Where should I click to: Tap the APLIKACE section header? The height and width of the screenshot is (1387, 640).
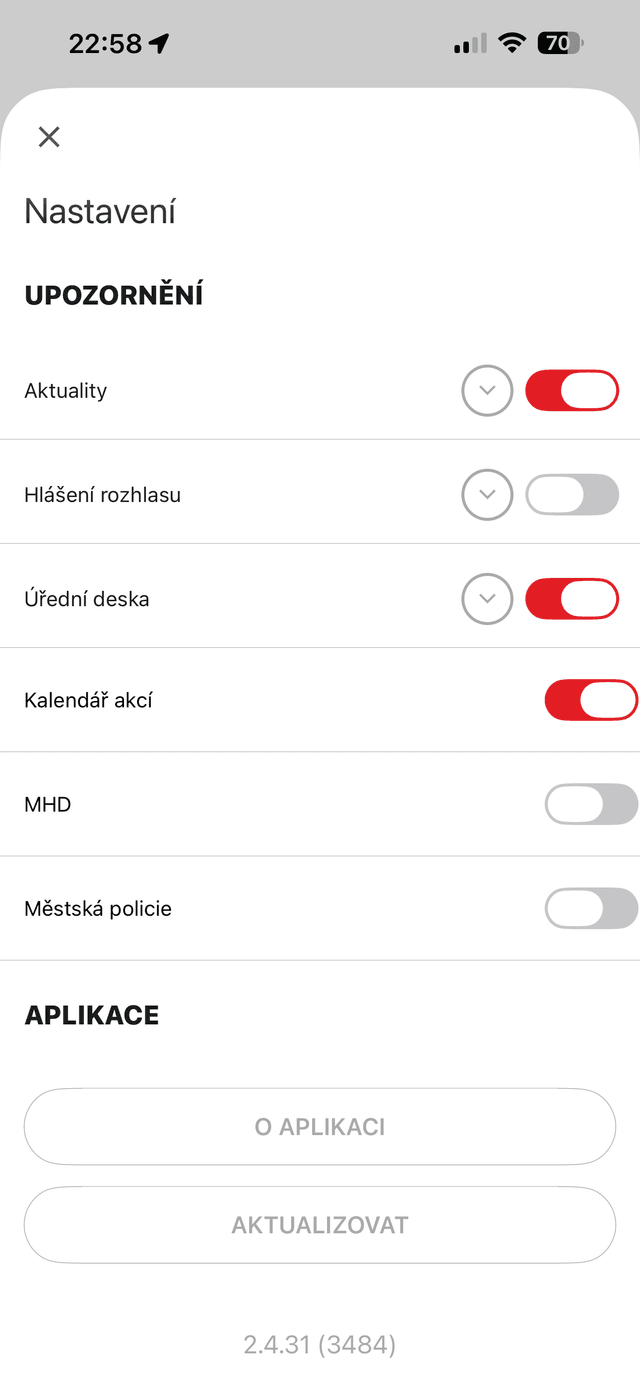pyautogui.click(x=91, y=1015)
